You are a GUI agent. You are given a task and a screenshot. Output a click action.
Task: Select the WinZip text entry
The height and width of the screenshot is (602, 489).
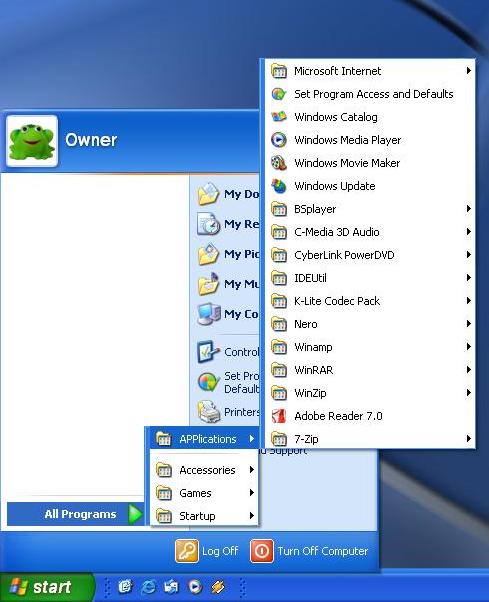[310, 393]
